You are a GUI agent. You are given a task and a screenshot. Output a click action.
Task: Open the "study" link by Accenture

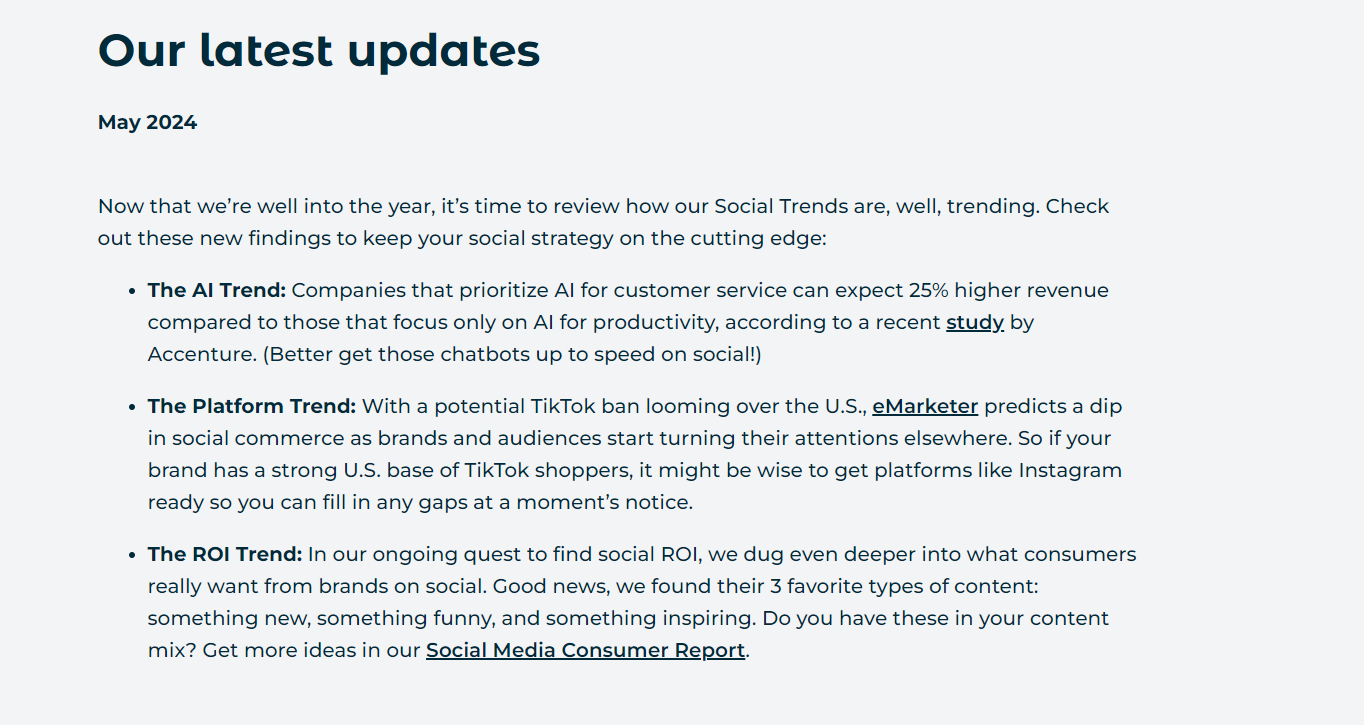(974, 323)
